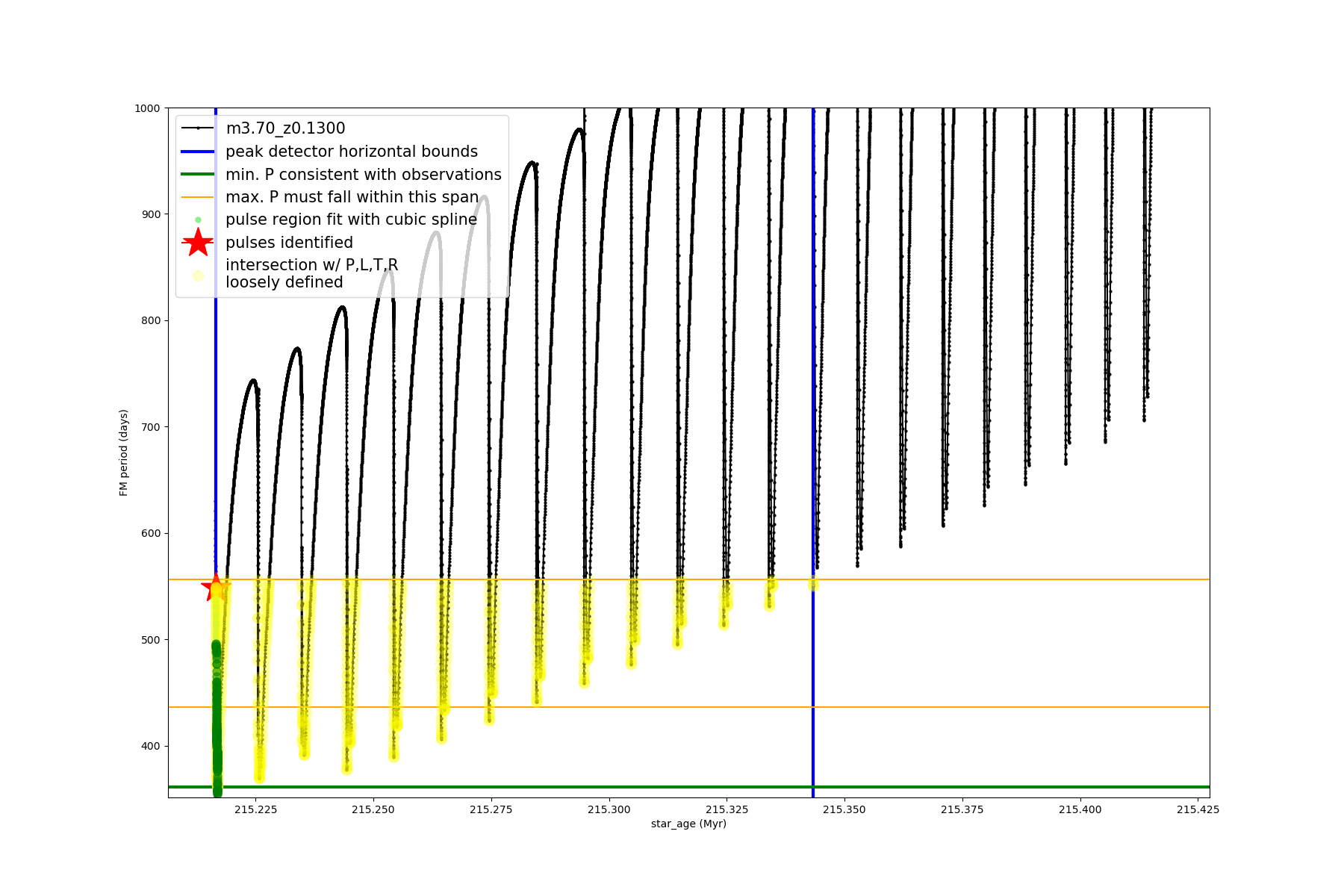The width and height of the screenshot is (1344, 896).
Task: Click the orange line swatch in the legend
Action: pos(198,197)
